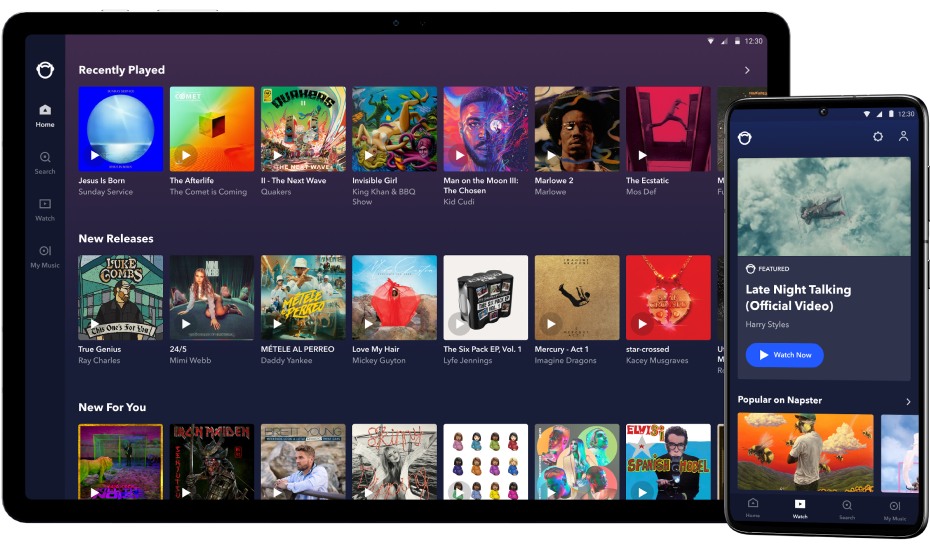Open artist Daddy Yankee

coord(286,360)
